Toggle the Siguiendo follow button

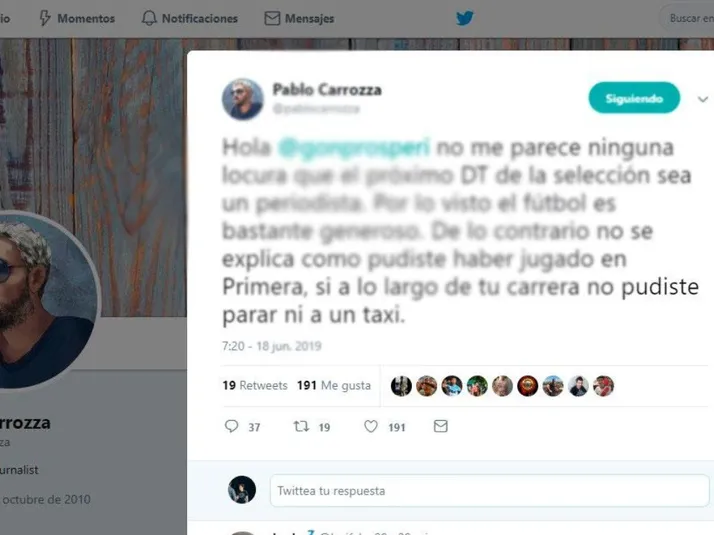click(x=634, y=98)
